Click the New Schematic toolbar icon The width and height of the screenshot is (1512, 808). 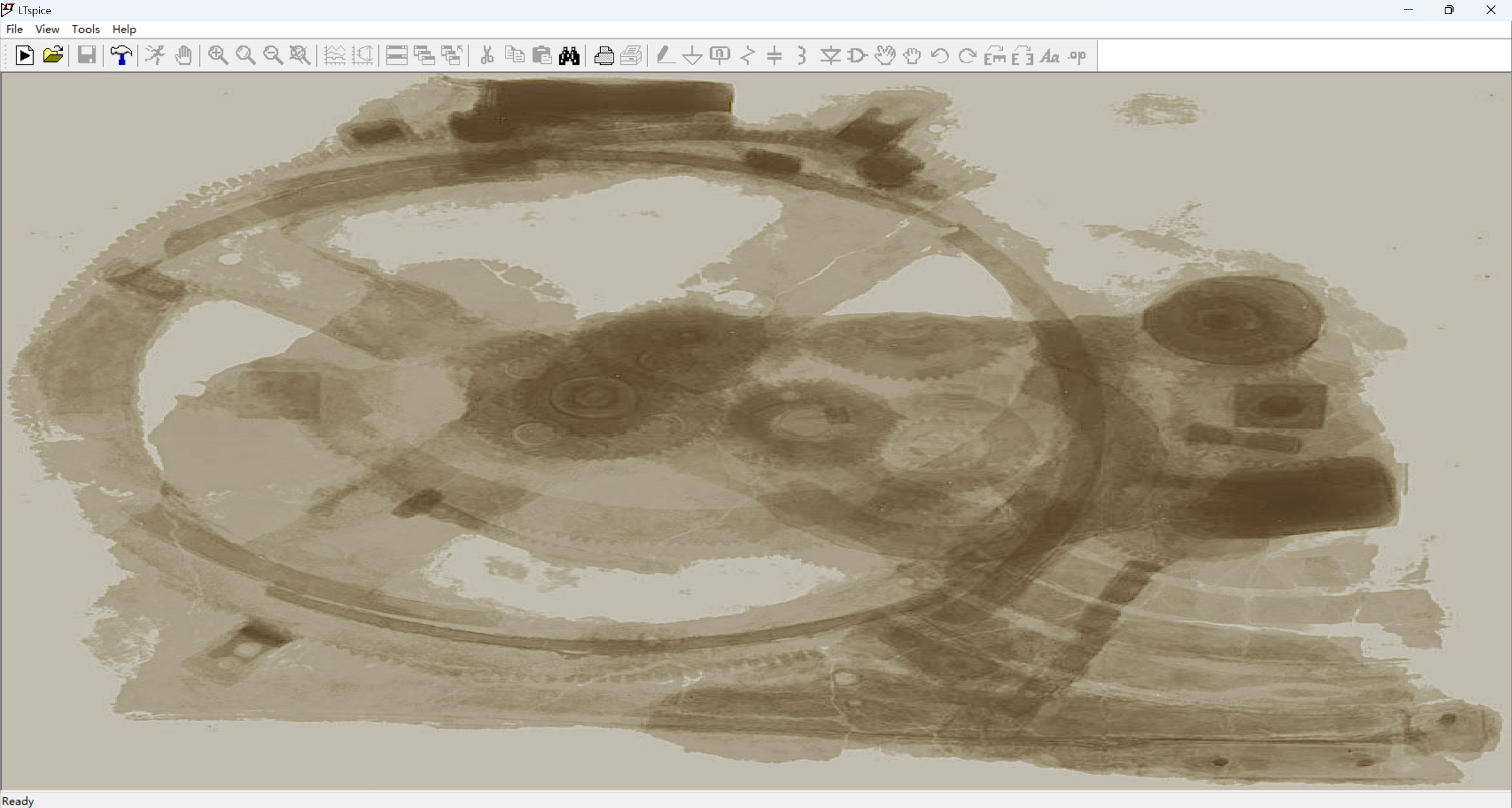click(x=24, y=56)
